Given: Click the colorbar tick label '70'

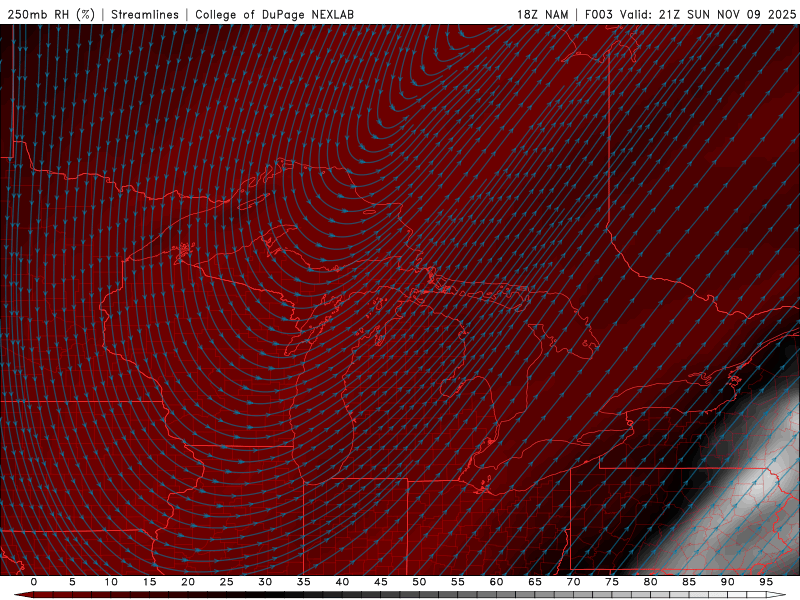Looking at the screenshot, I should click(573, 582).
